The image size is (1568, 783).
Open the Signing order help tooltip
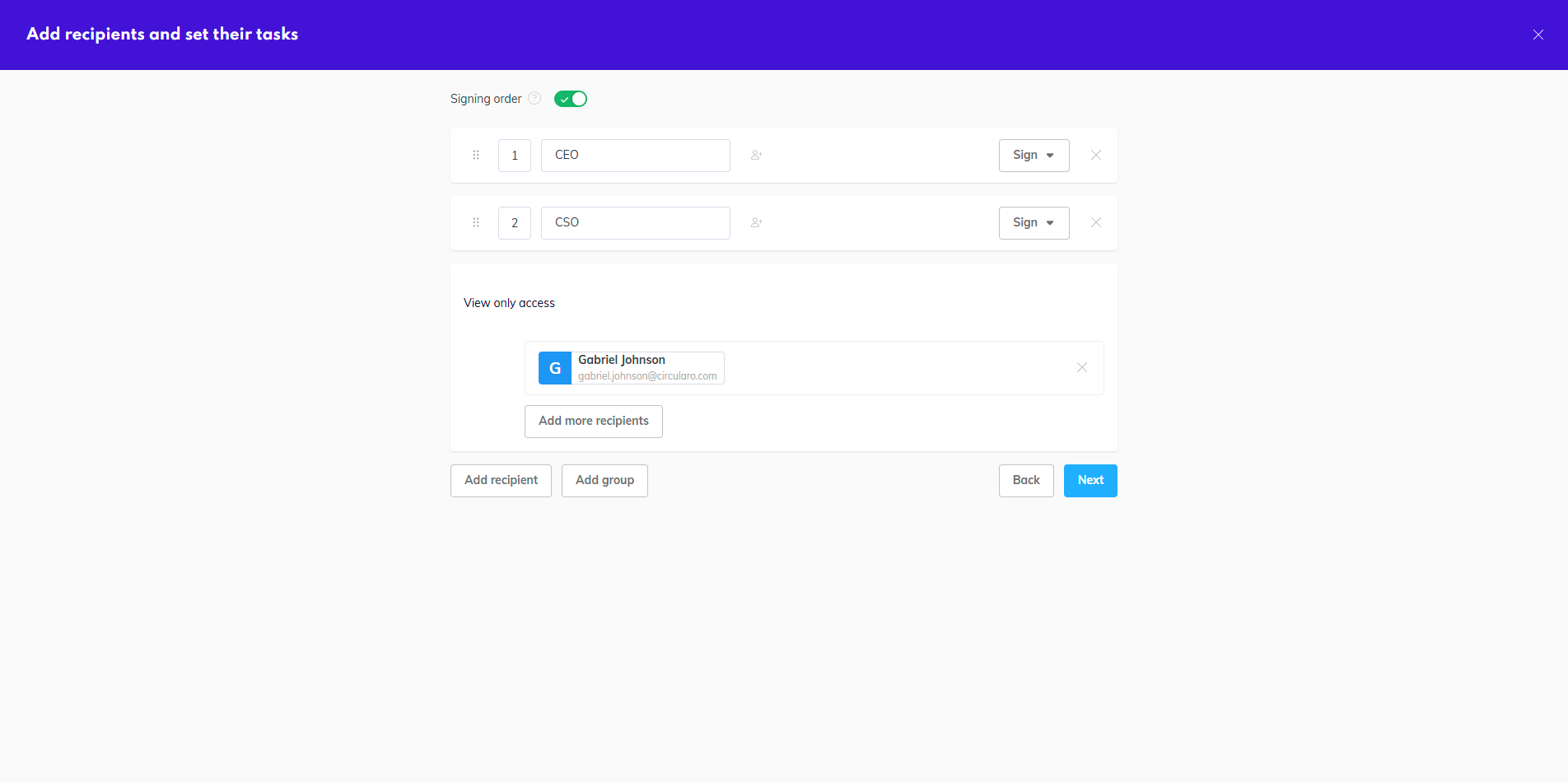(x=534, y=99)
